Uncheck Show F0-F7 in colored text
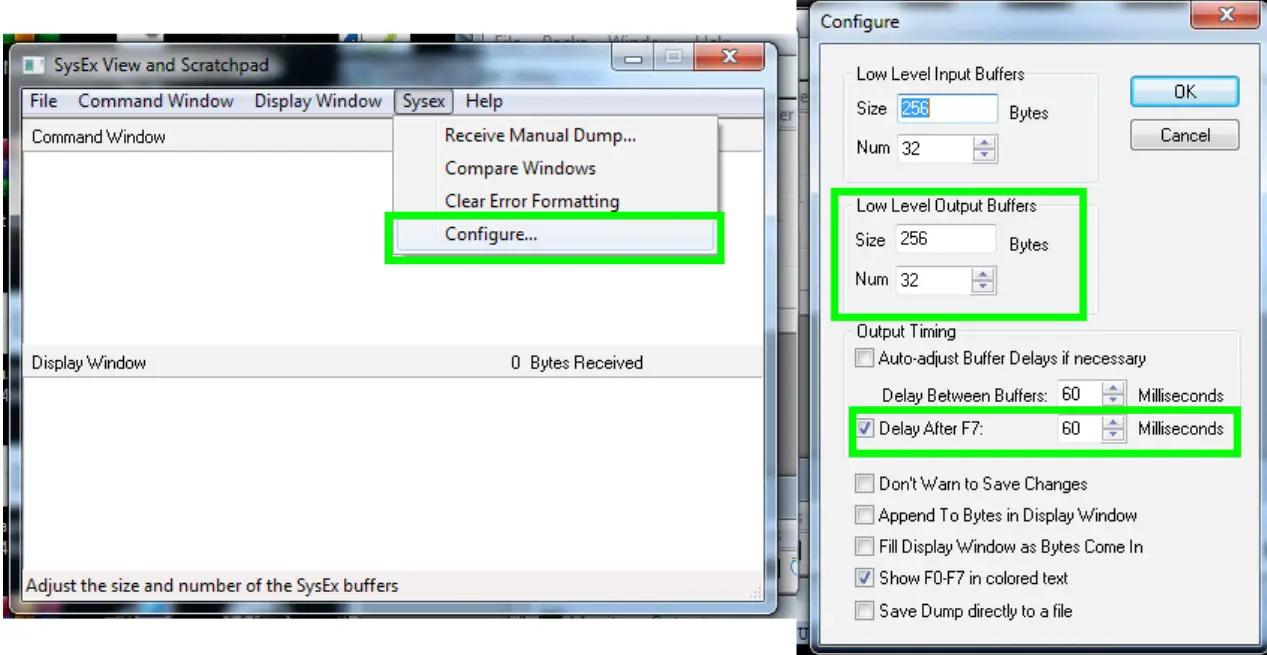This screenshot has height=655, width=1267. [864, 578]
